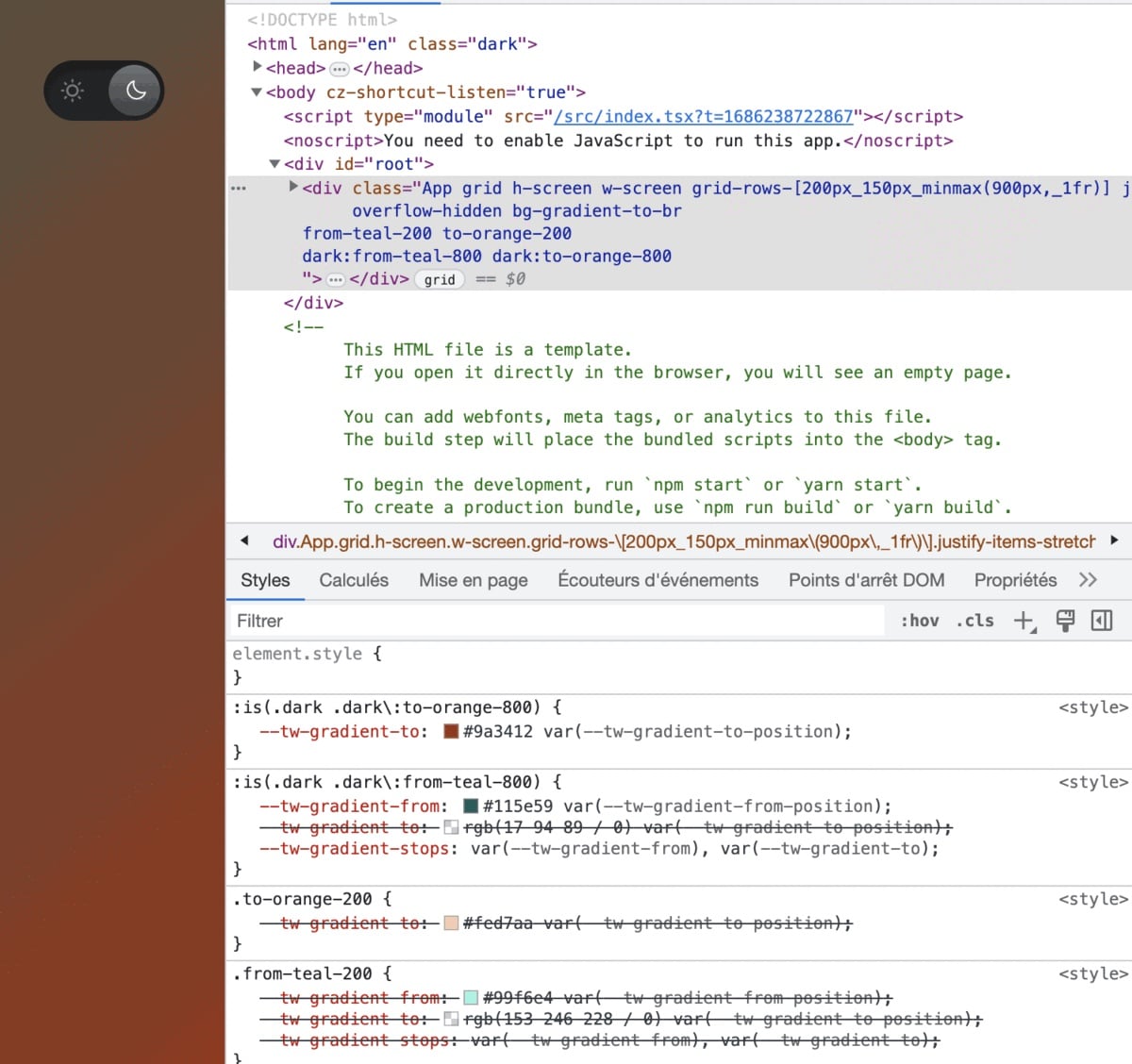
Task: Open the style source link for .from-teal-200 rule
Action: (1094, 973)
